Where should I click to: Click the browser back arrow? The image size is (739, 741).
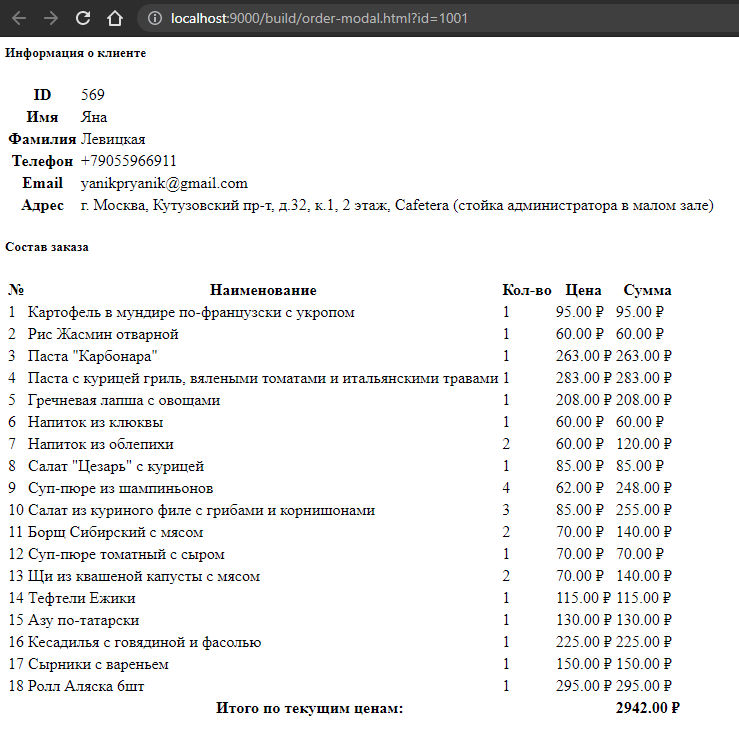click(19, 18)
